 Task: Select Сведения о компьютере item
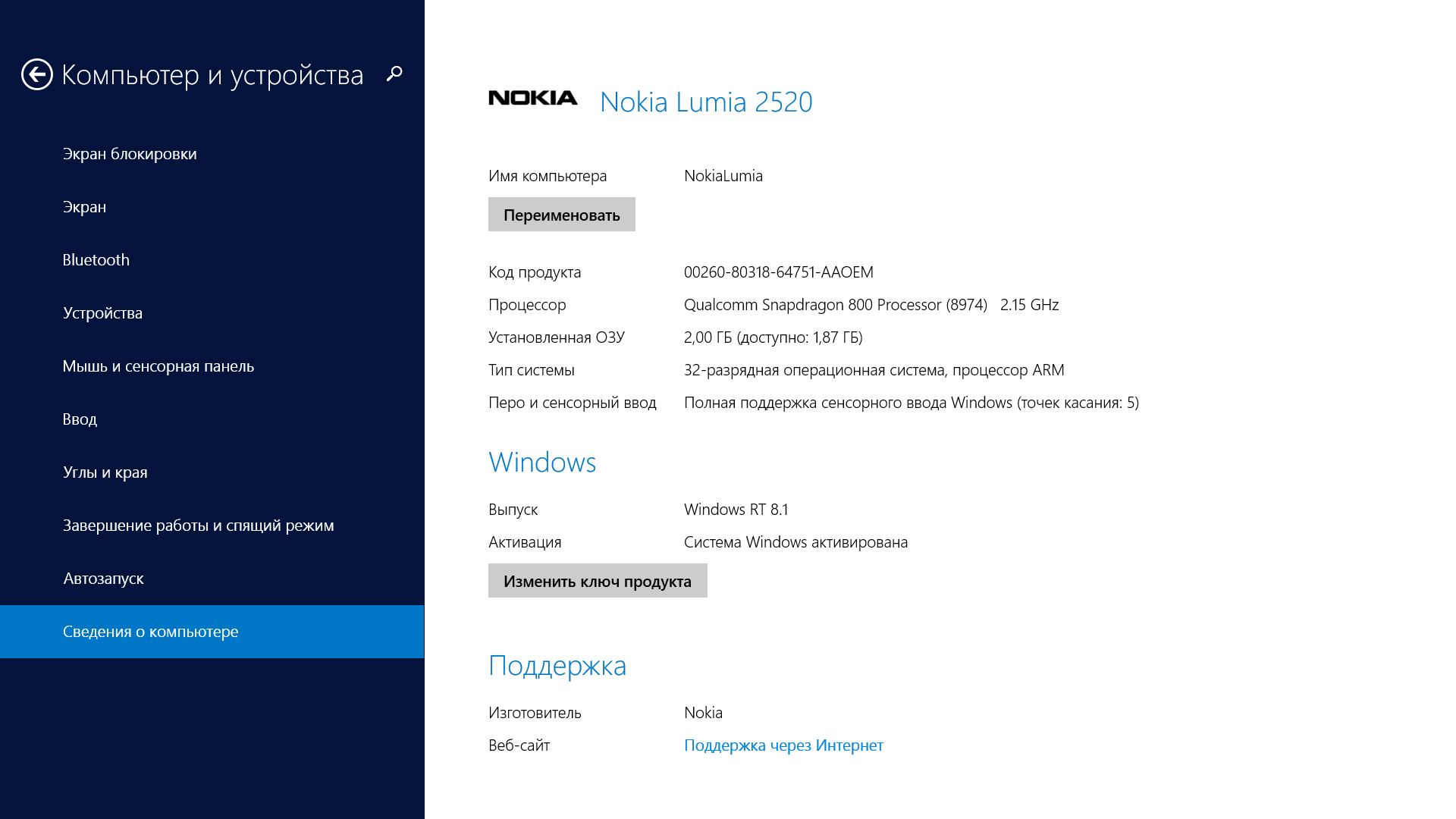click(x=212, y=632)
